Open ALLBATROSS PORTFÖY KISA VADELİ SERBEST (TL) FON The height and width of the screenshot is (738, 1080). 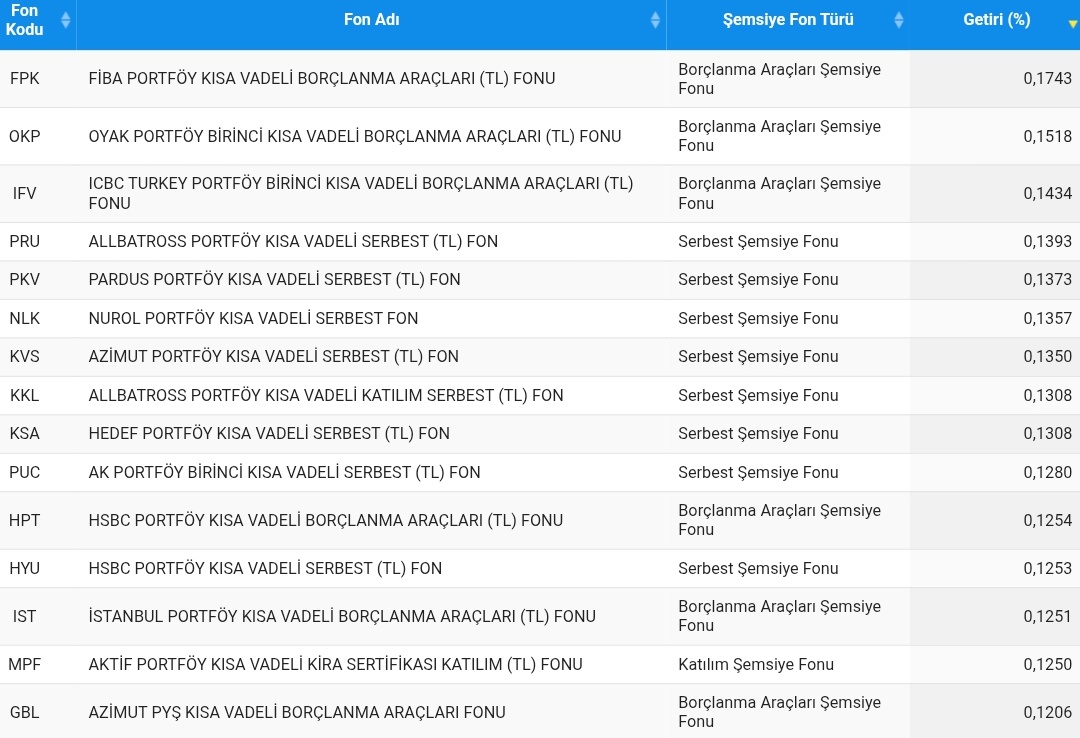293,242
